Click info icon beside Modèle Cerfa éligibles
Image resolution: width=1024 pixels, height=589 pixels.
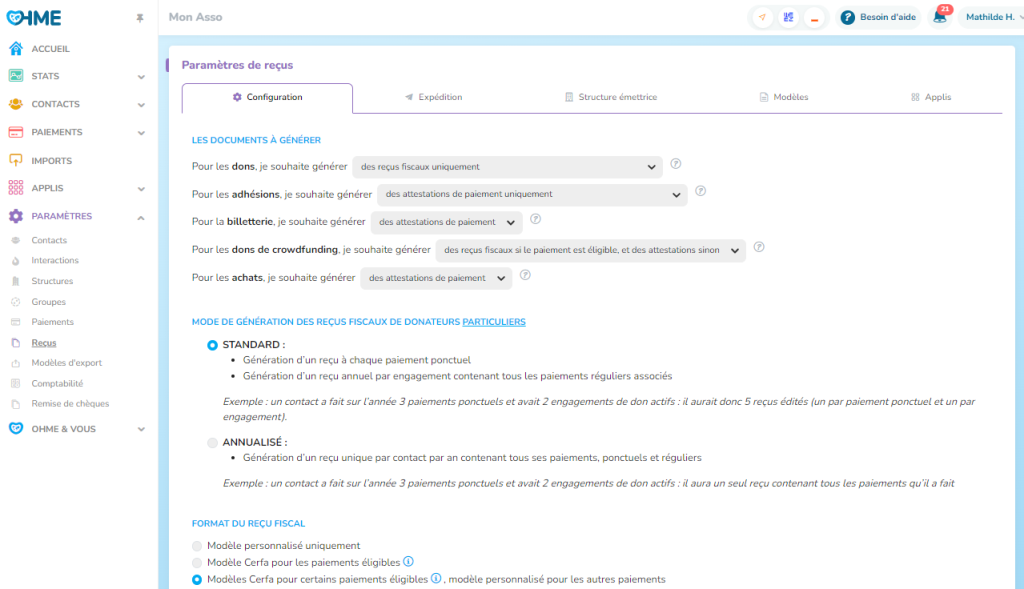click(x=408, y=562)
